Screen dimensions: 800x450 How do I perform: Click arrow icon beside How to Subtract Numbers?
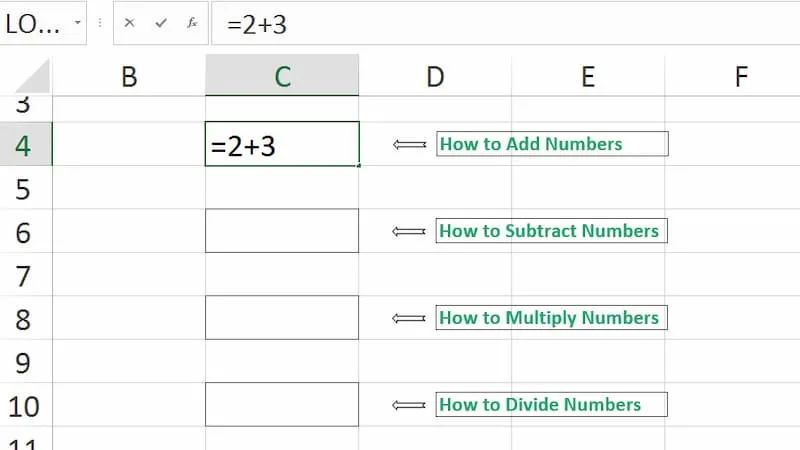click(410, 232)
